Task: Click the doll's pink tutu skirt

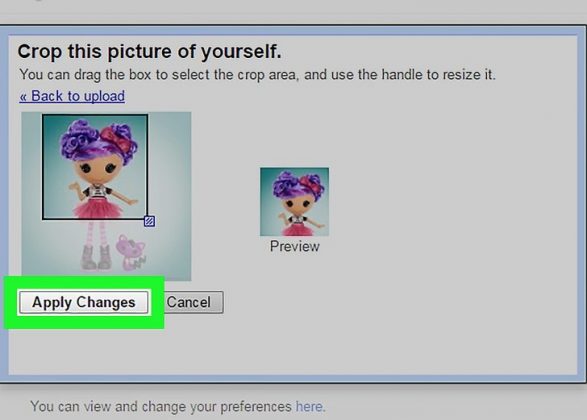Action: (99, 208)
